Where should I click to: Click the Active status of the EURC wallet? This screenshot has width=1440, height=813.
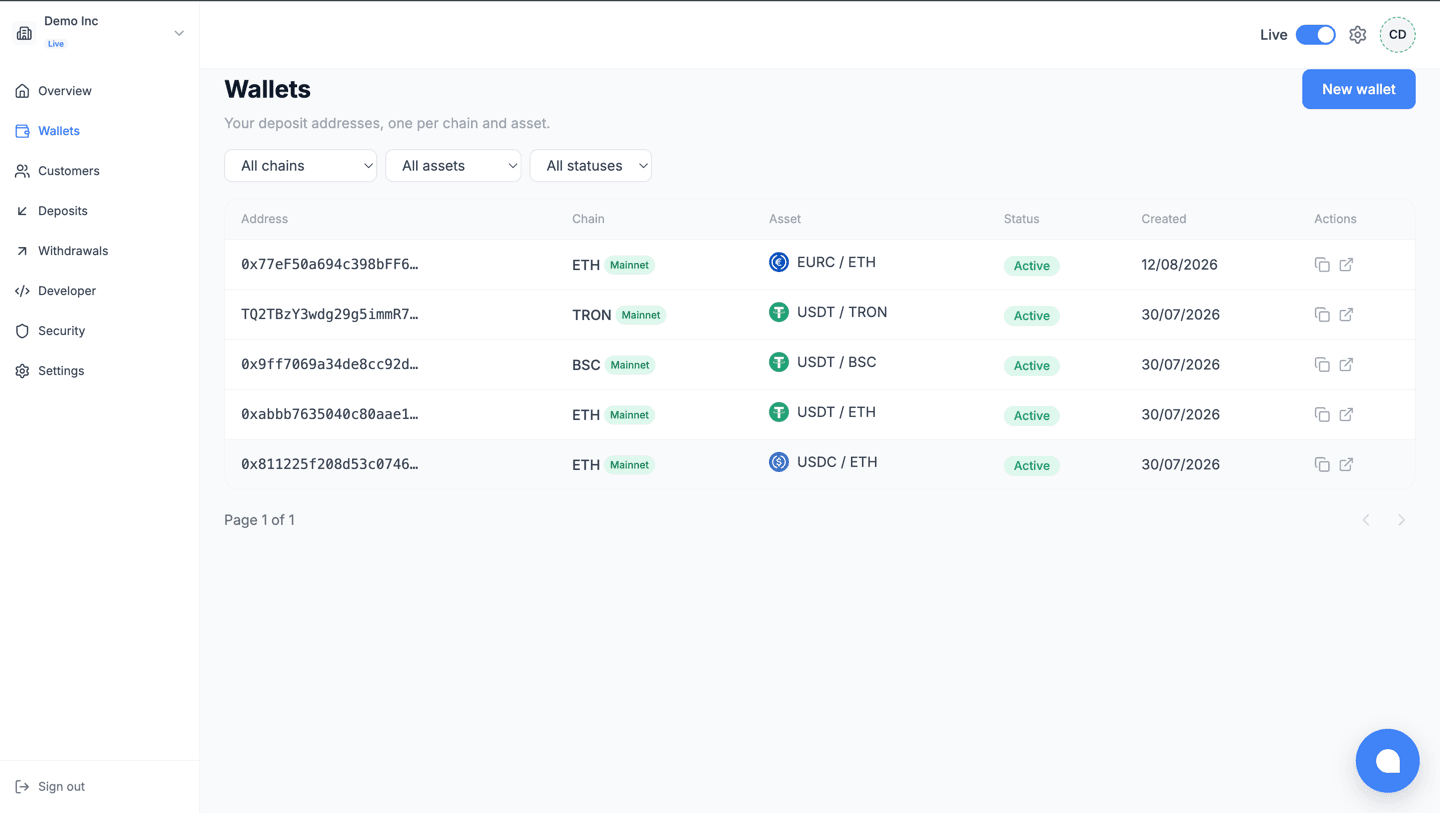pos(1031,266)
